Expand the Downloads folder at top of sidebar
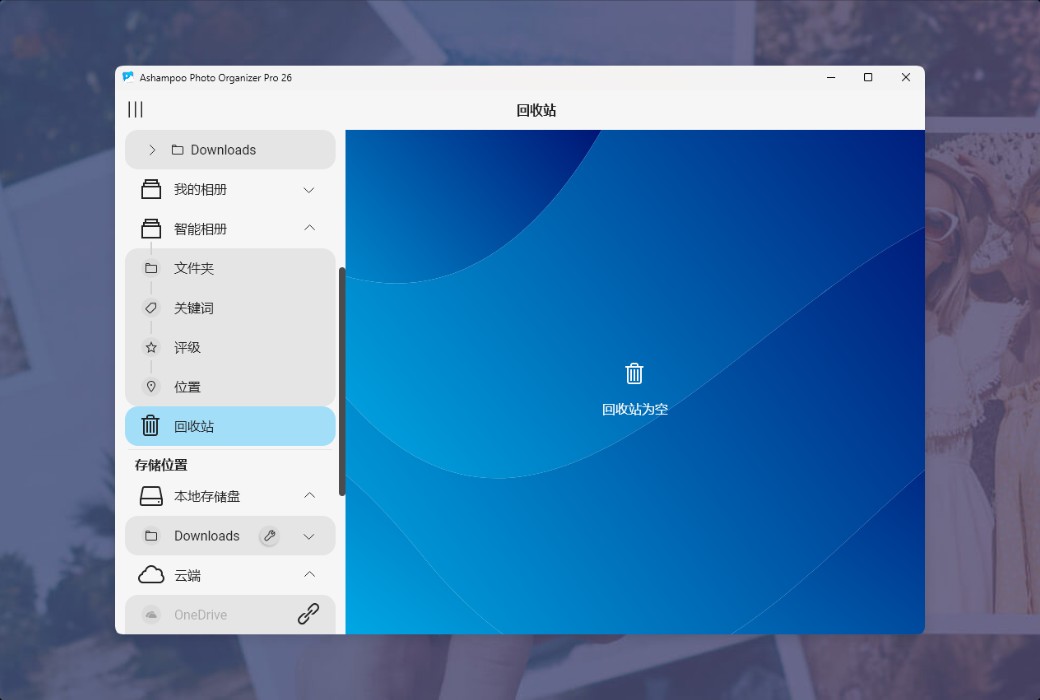 click(x=152, y=149)
